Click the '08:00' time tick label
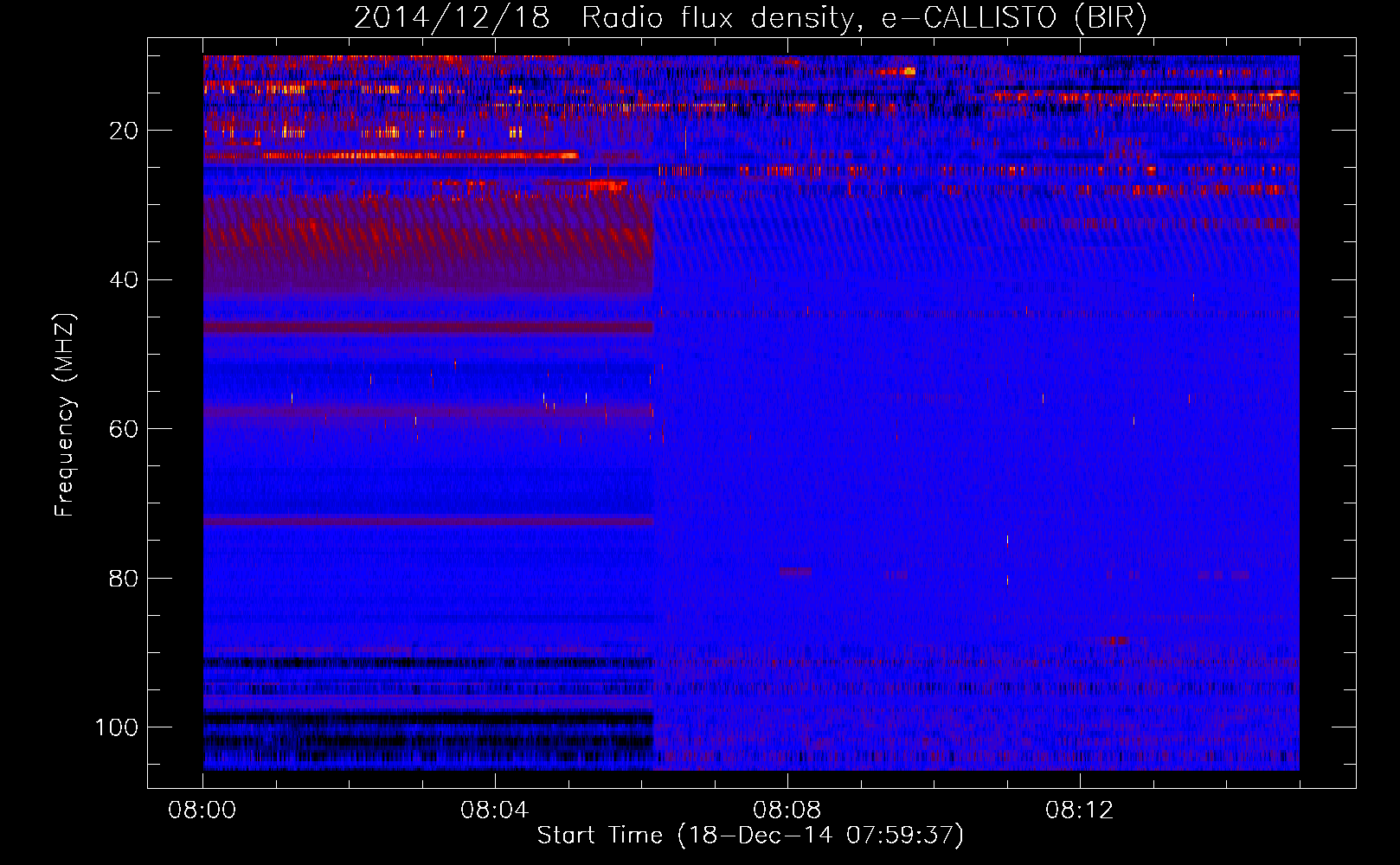The width and height of the screenshot is (1400, 865). 202,811
